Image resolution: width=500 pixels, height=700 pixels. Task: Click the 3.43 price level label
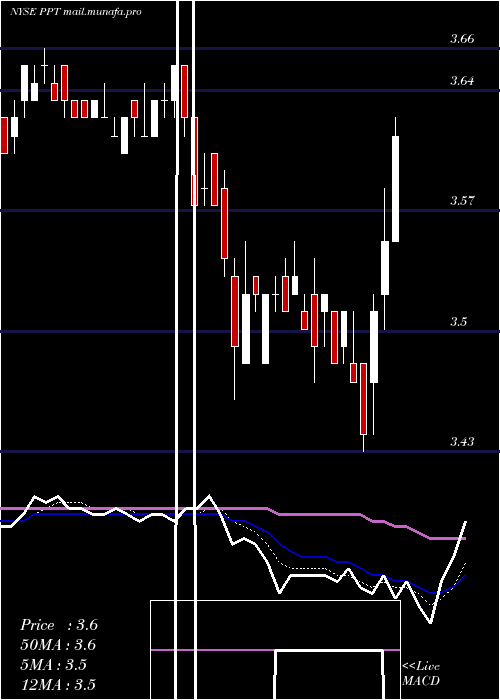[x=462, y=442]
